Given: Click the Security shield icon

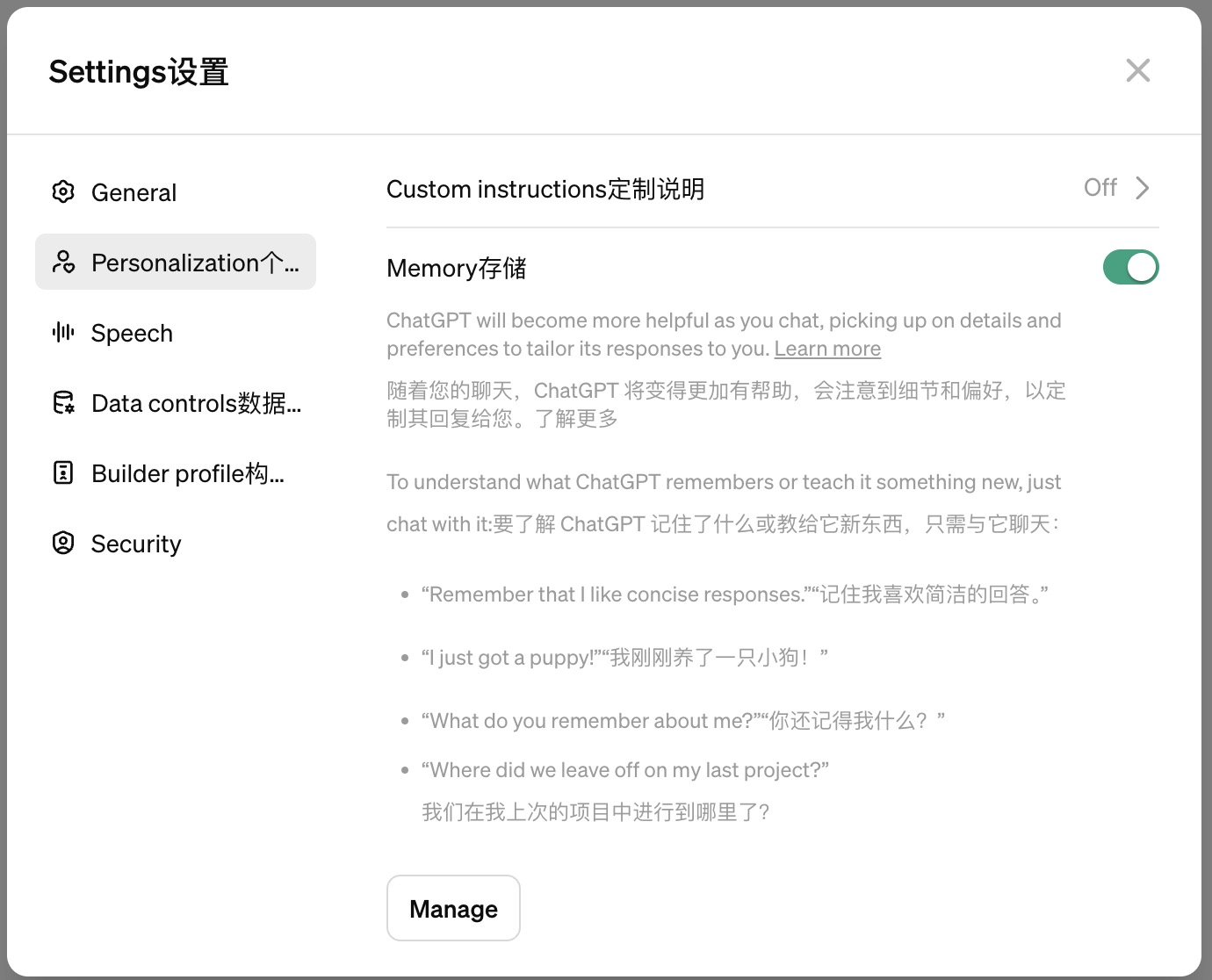Looking at the screenshot, I should (x=63, y=543).
